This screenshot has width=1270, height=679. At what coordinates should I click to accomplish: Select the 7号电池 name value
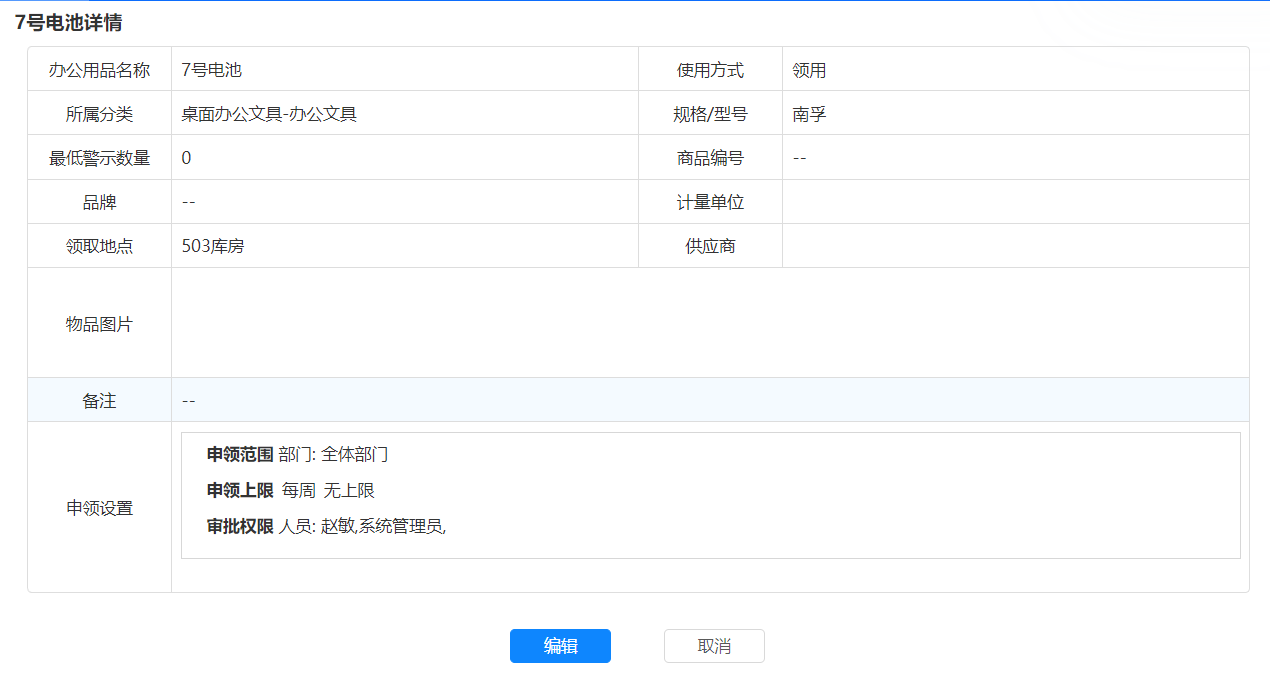[212, 70]
